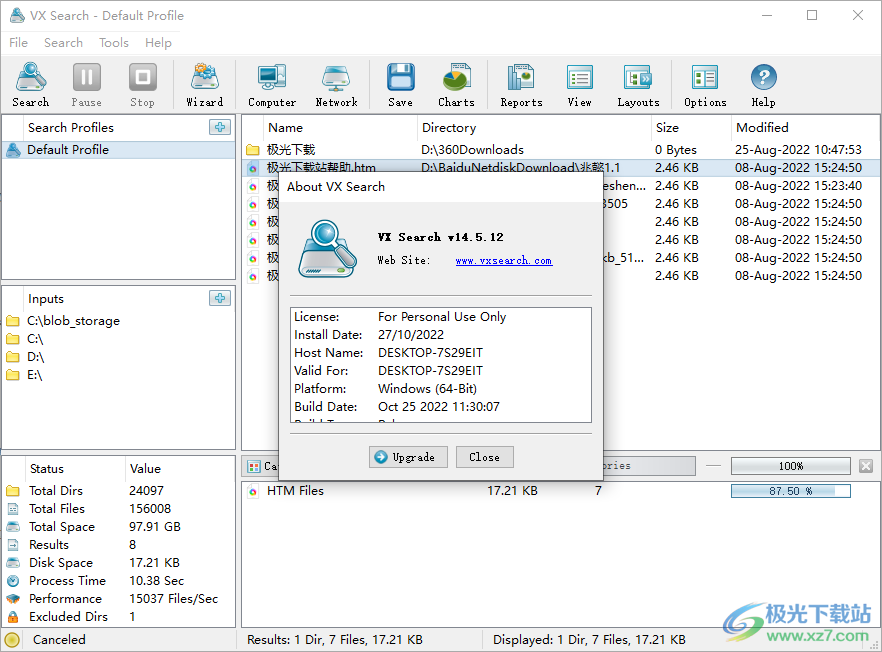Click the Host Name row in About dialog
Viewport: 882px width, 652px height.
pos(440,353)
